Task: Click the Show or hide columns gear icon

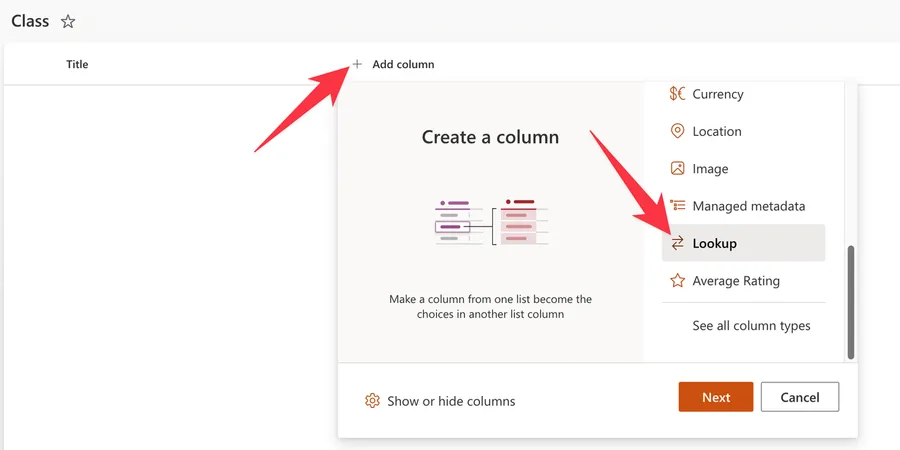Action: pyautogui.click(x=372, y=401)
